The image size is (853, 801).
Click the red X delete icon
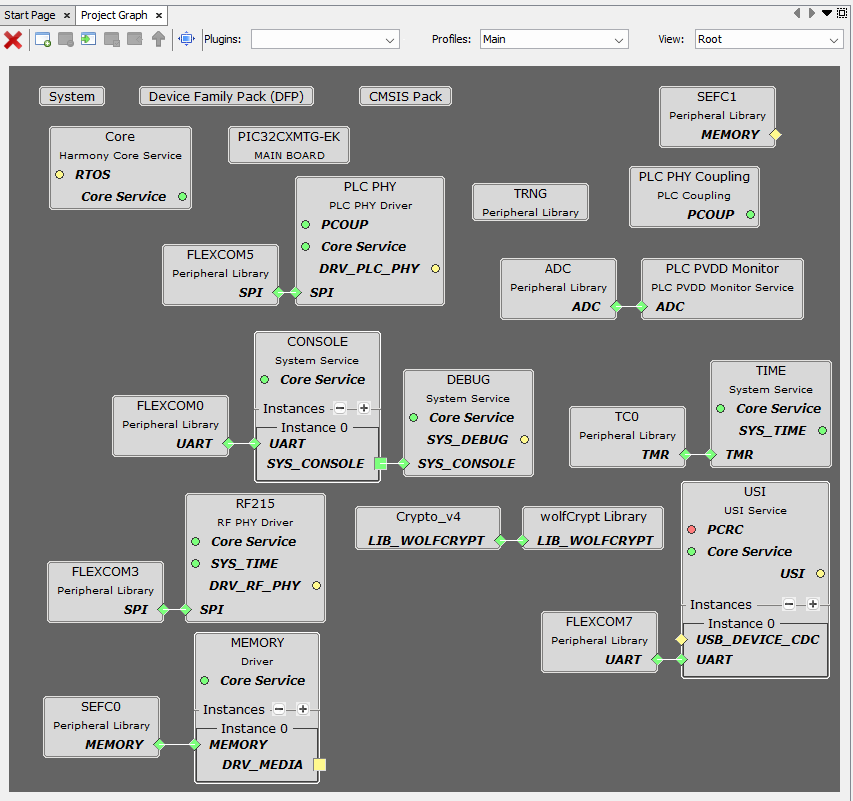click(14, 40)
